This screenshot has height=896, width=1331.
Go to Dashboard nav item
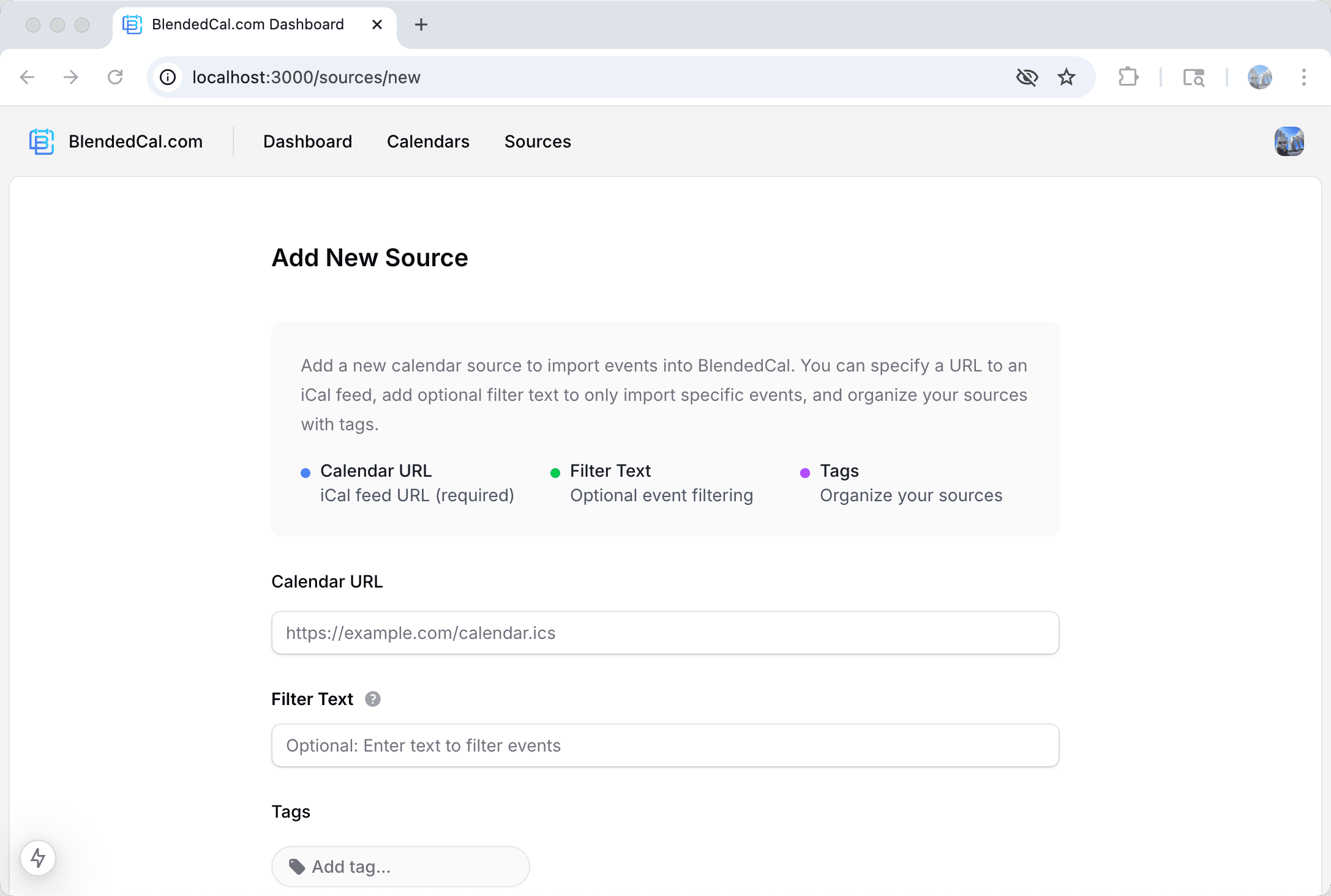click(x=307, y=141)
